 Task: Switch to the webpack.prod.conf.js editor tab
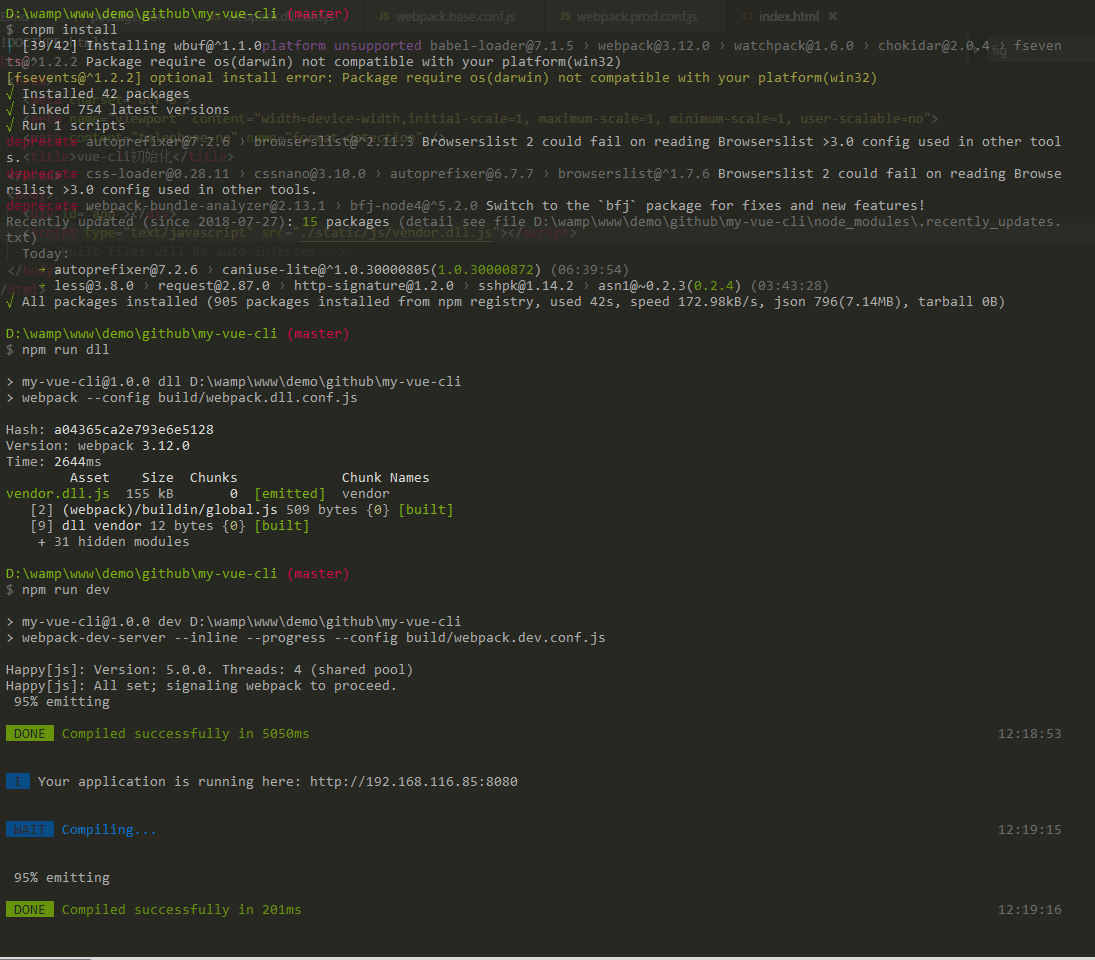click(629, 16)
